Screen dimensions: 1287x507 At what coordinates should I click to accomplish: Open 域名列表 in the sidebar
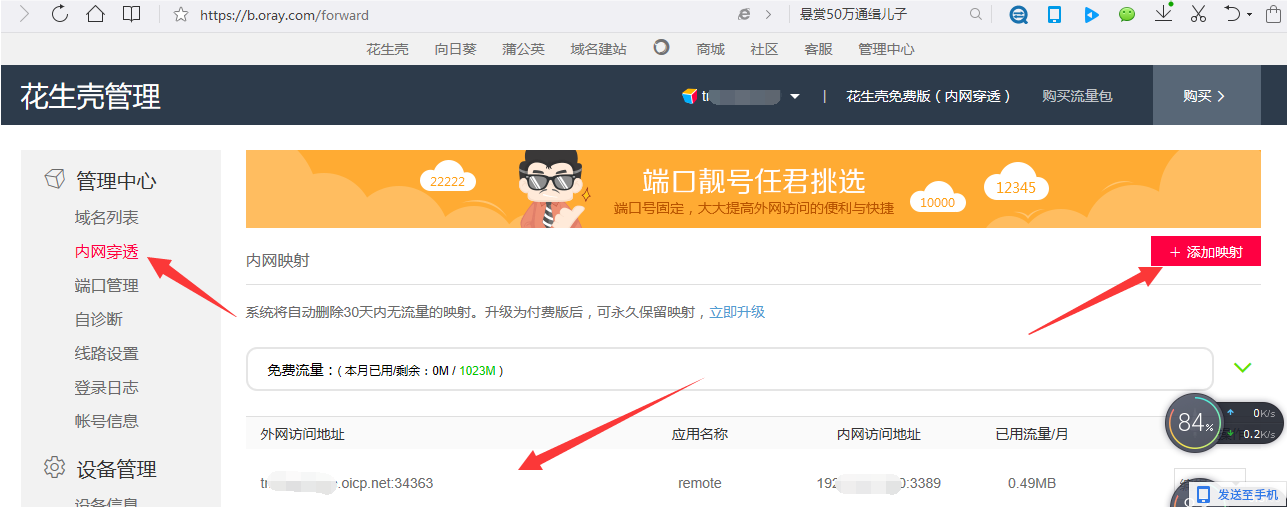click(107, 218)
